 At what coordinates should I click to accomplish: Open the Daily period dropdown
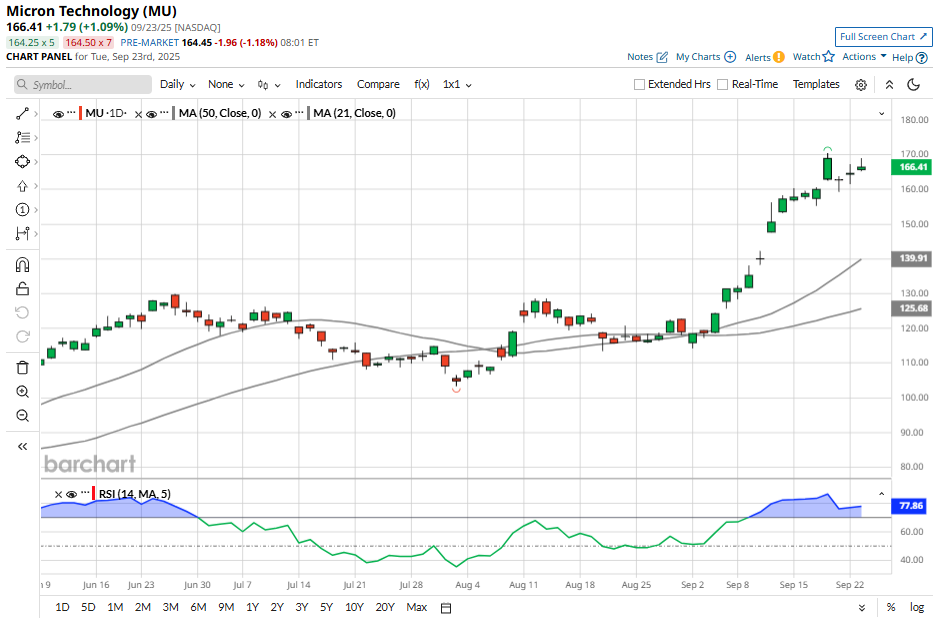click(x=178, y=85)
